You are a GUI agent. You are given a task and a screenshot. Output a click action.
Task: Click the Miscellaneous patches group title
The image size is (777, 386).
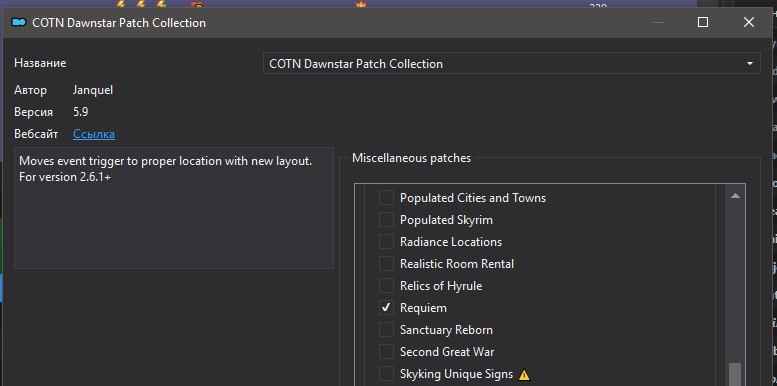[411, 158]
